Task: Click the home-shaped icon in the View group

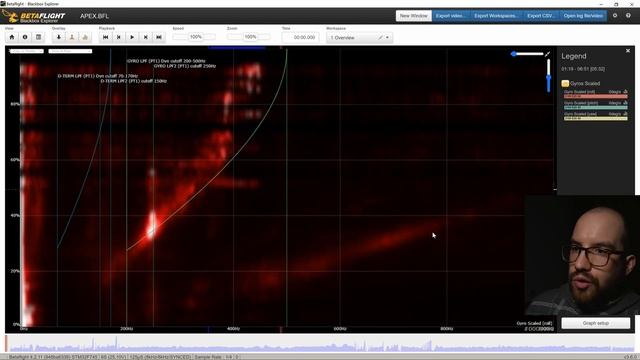Action: [12, 37]
